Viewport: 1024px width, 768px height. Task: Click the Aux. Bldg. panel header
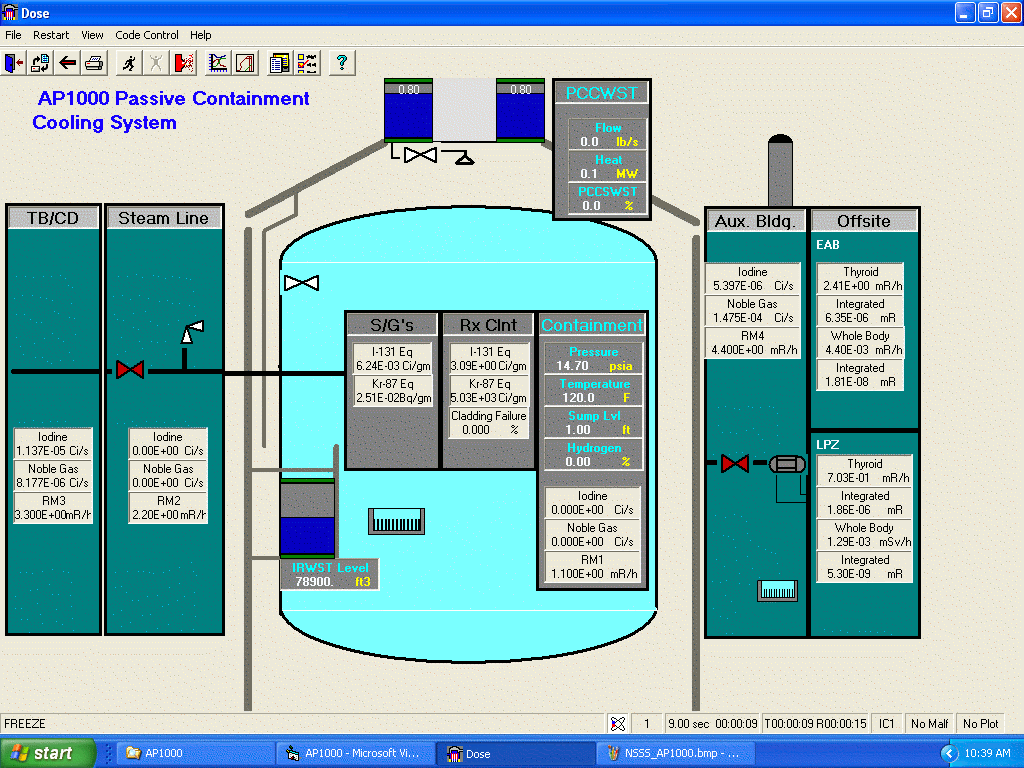756,221
